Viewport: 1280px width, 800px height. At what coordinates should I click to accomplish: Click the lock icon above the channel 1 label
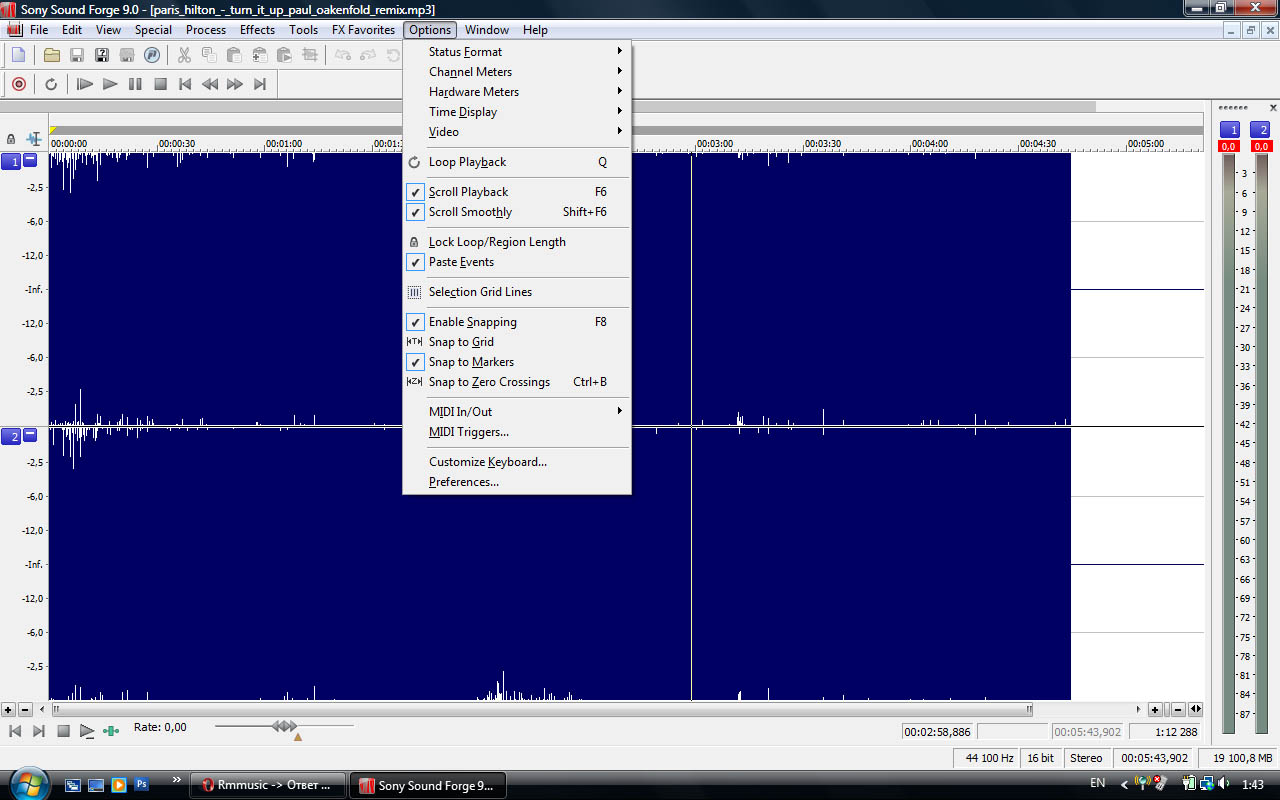coord(11,139)
